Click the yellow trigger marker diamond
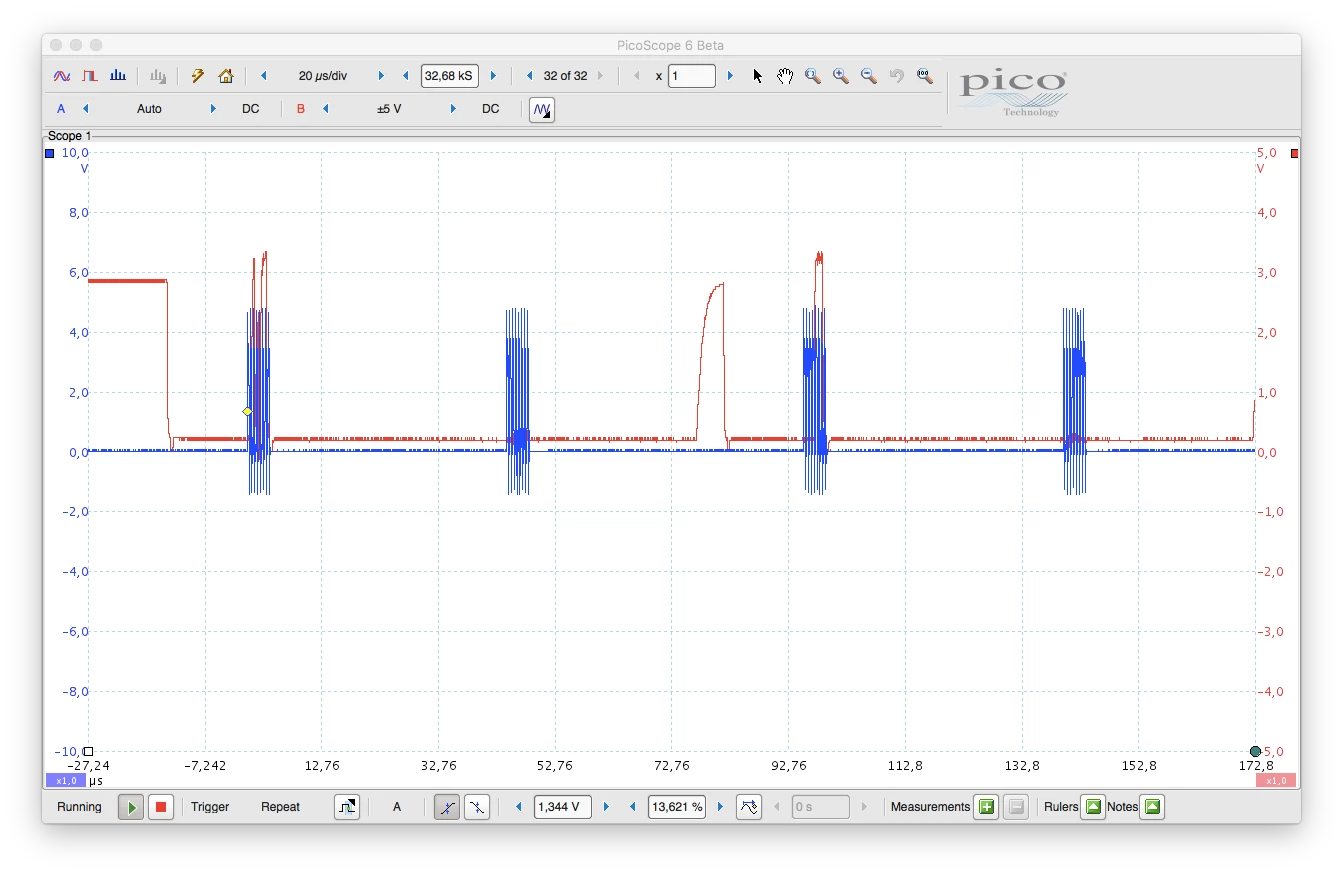1343x874 pixels. 247,411
